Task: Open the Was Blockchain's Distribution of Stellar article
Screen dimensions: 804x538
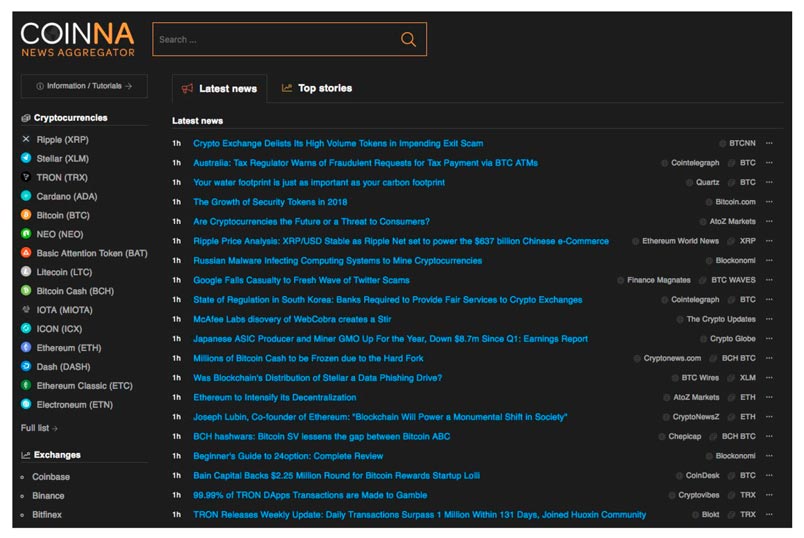Action: pyautogui.click(x=317, y=377)
